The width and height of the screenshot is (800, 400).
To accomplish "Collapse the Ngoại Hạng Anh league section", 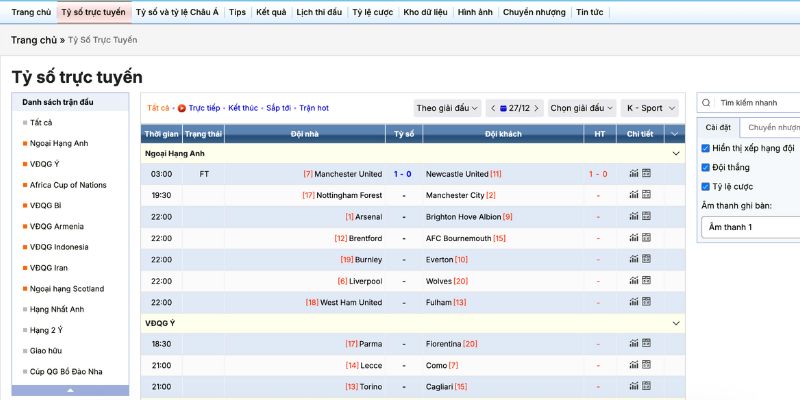I will click(677, 154).
